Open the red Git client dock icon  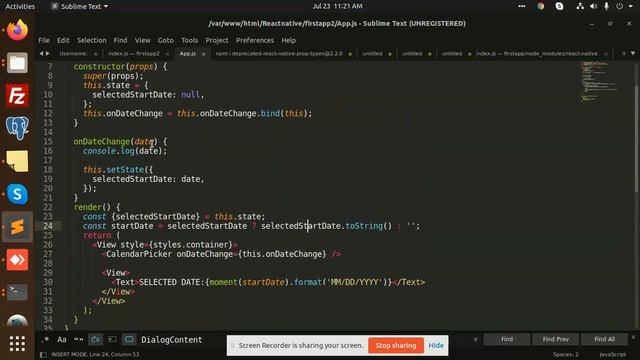(17, 260)
